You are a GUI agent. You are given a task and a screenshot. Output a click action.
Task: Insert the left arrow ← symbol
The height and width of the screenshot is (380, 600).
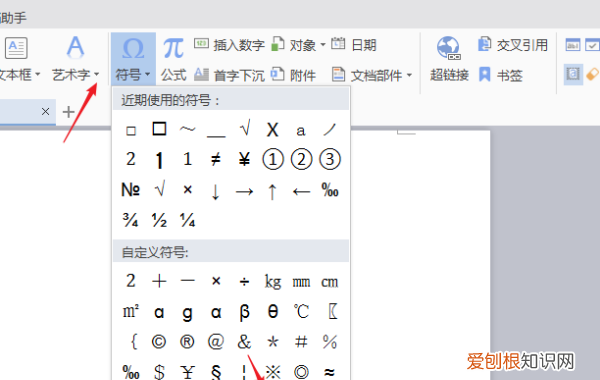click(301, 191)
